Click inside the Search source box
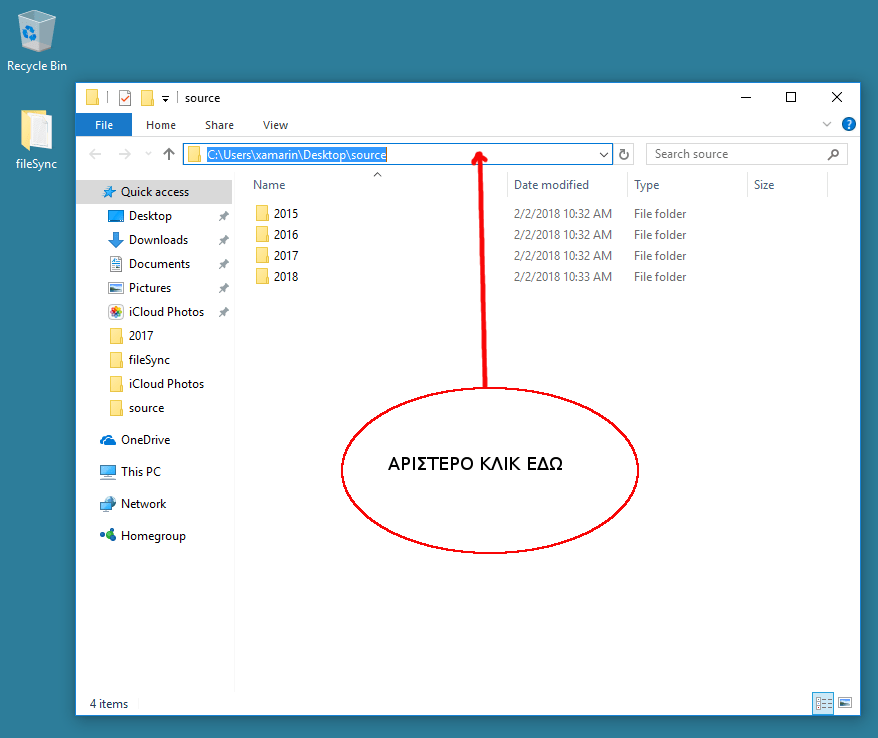 click(740, 153)
